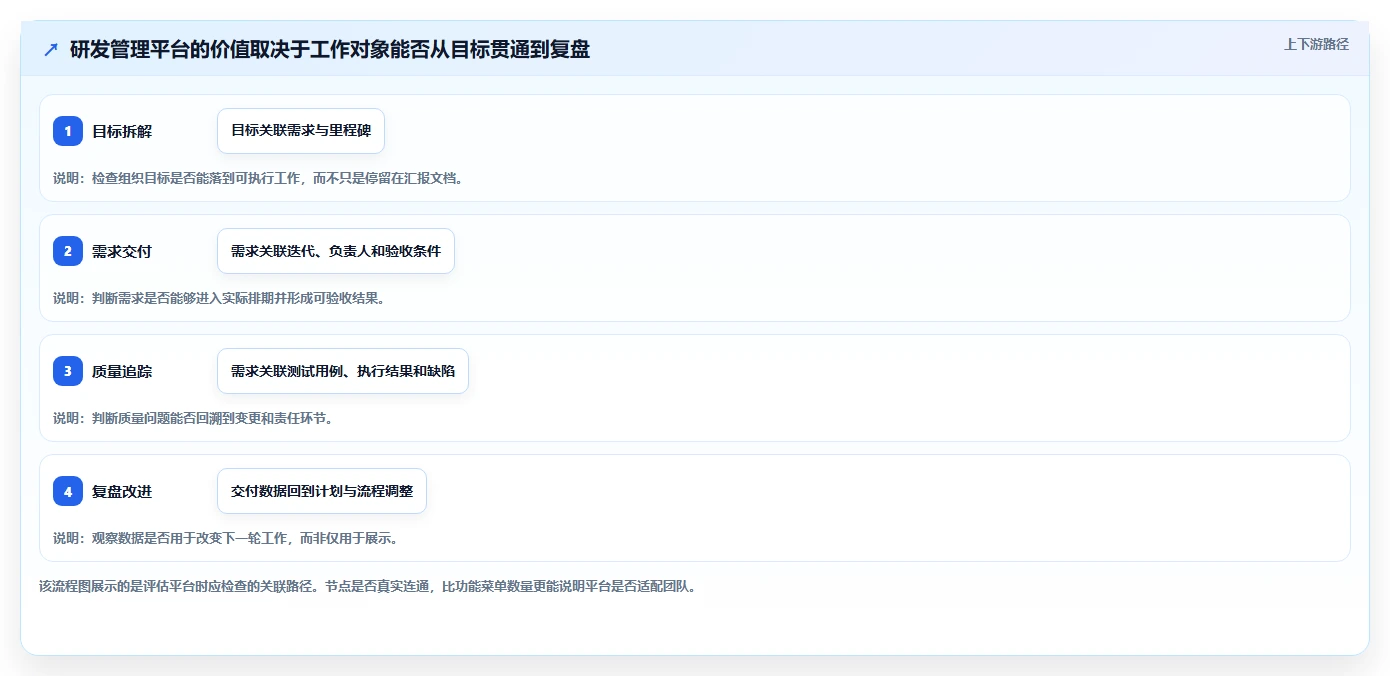Open the 目标关联需求与里程碑 chip
This screenshot has width=1390, height=676.
tap(301, 131)
